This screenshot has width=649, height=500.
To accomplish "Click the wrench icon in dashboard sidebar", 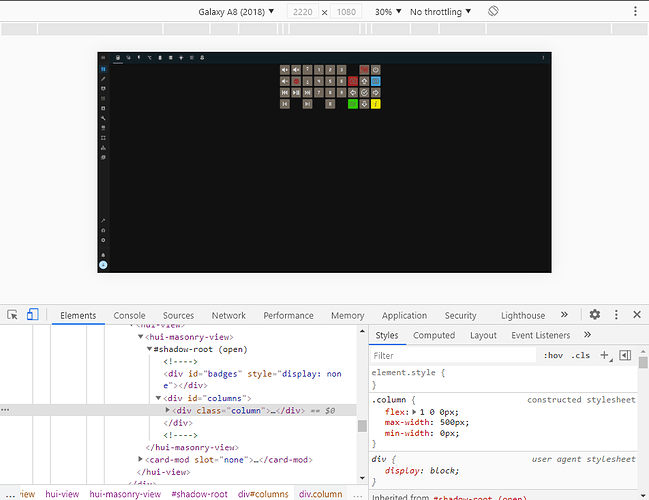I will tap(103, 118).
